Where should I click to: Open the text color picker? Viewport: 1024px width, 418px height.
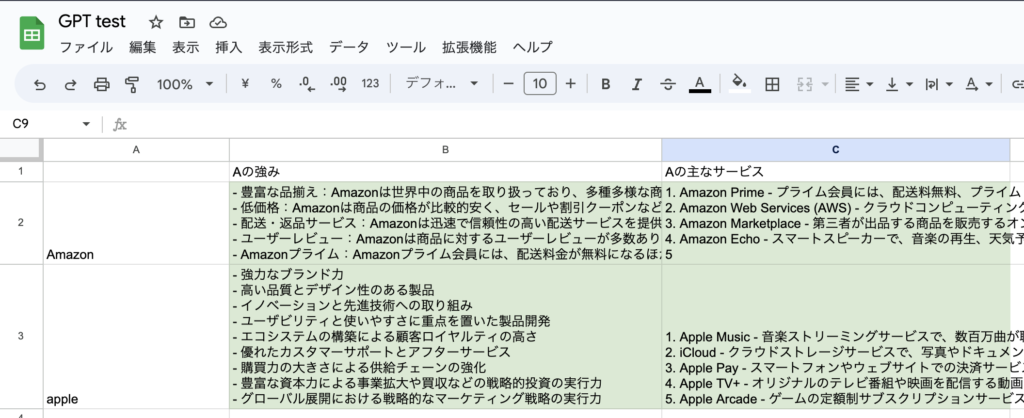click(700, 84)
